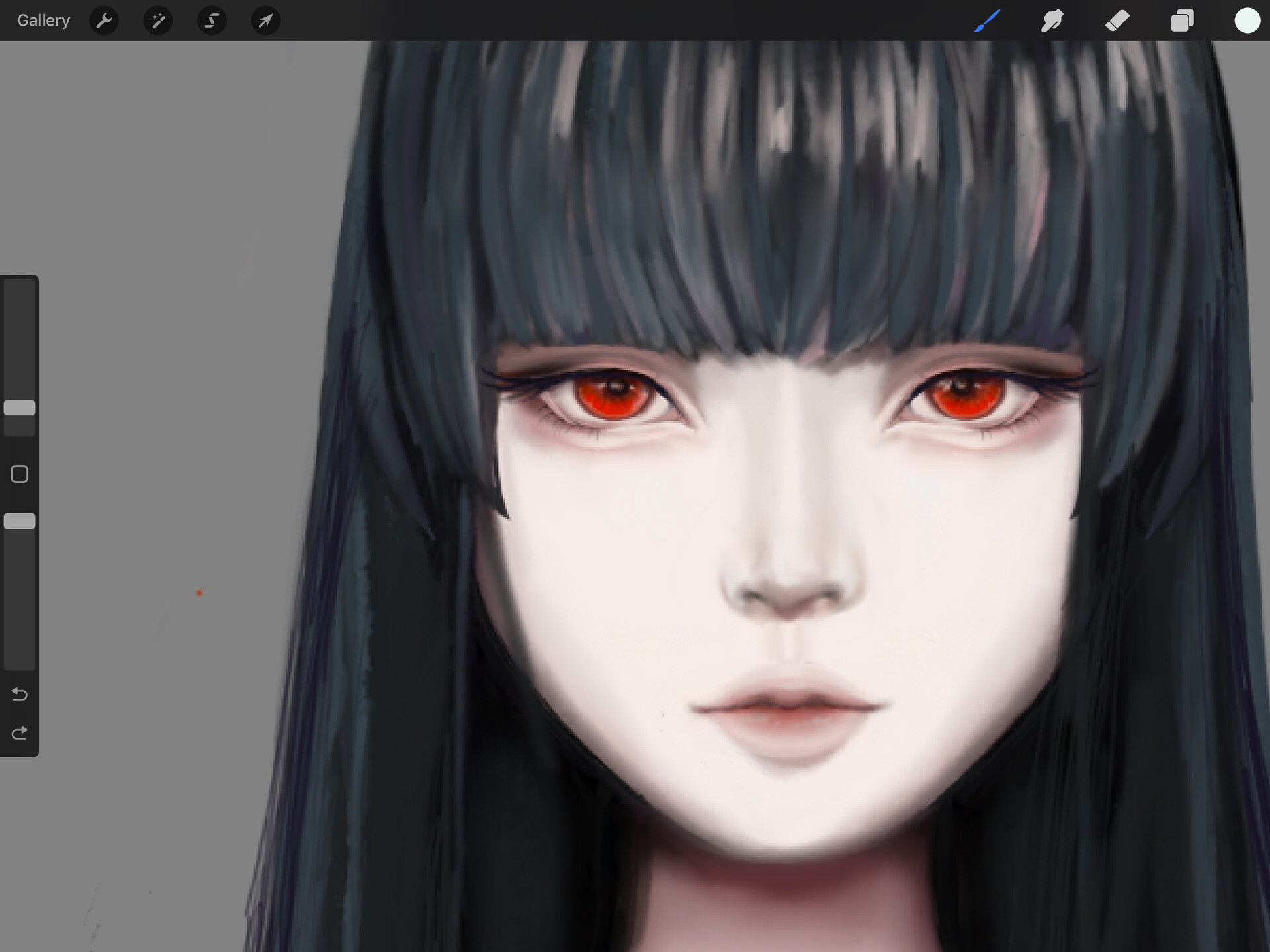The height and width of the screenshot is (952, 1270).
Task: Toggle the smudge tool active state
Action: click(x=1052, y=20)
